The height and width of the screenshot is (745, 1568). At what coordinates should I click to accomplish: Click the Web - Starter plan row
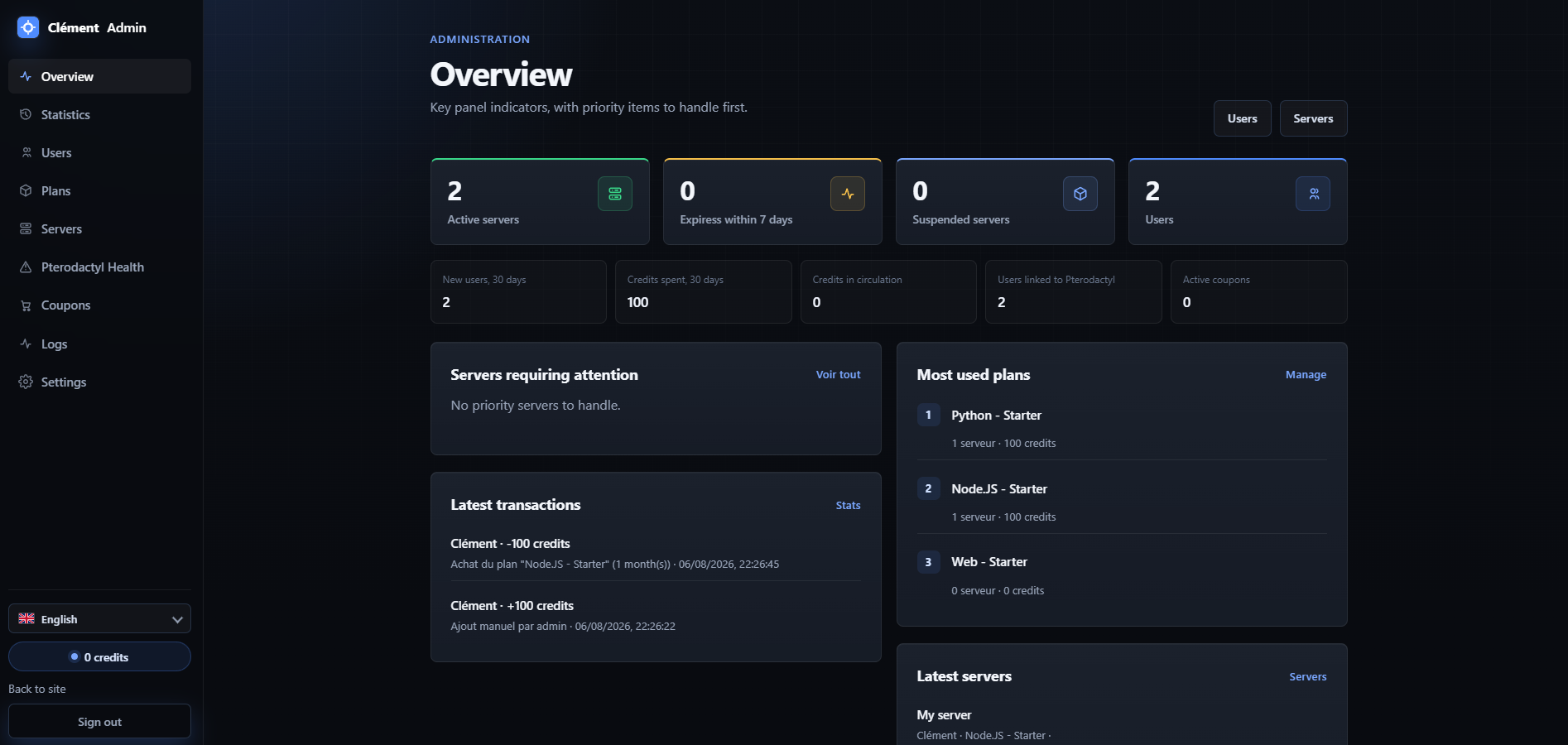[x=1122, y=575]
